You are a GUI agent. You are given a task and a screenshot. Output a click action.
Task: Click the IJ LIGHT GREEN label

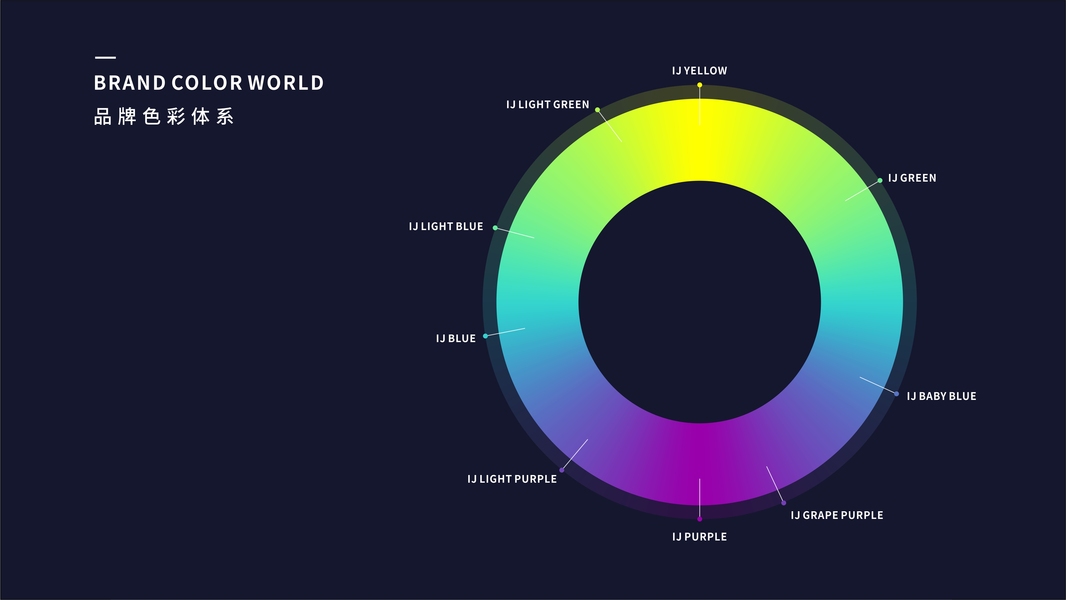[547, 105]
